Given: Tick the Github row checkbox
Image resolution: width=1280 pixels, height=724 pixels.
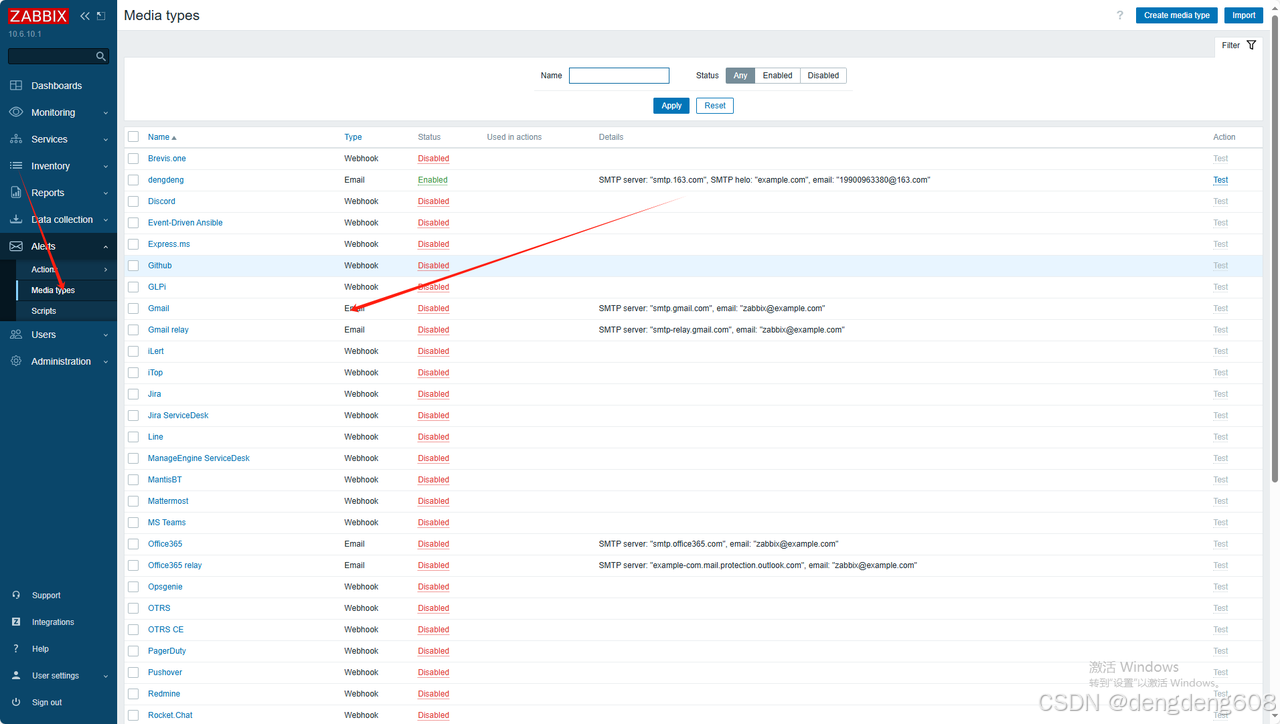Looking at the screenshot, I should (133, 265).
